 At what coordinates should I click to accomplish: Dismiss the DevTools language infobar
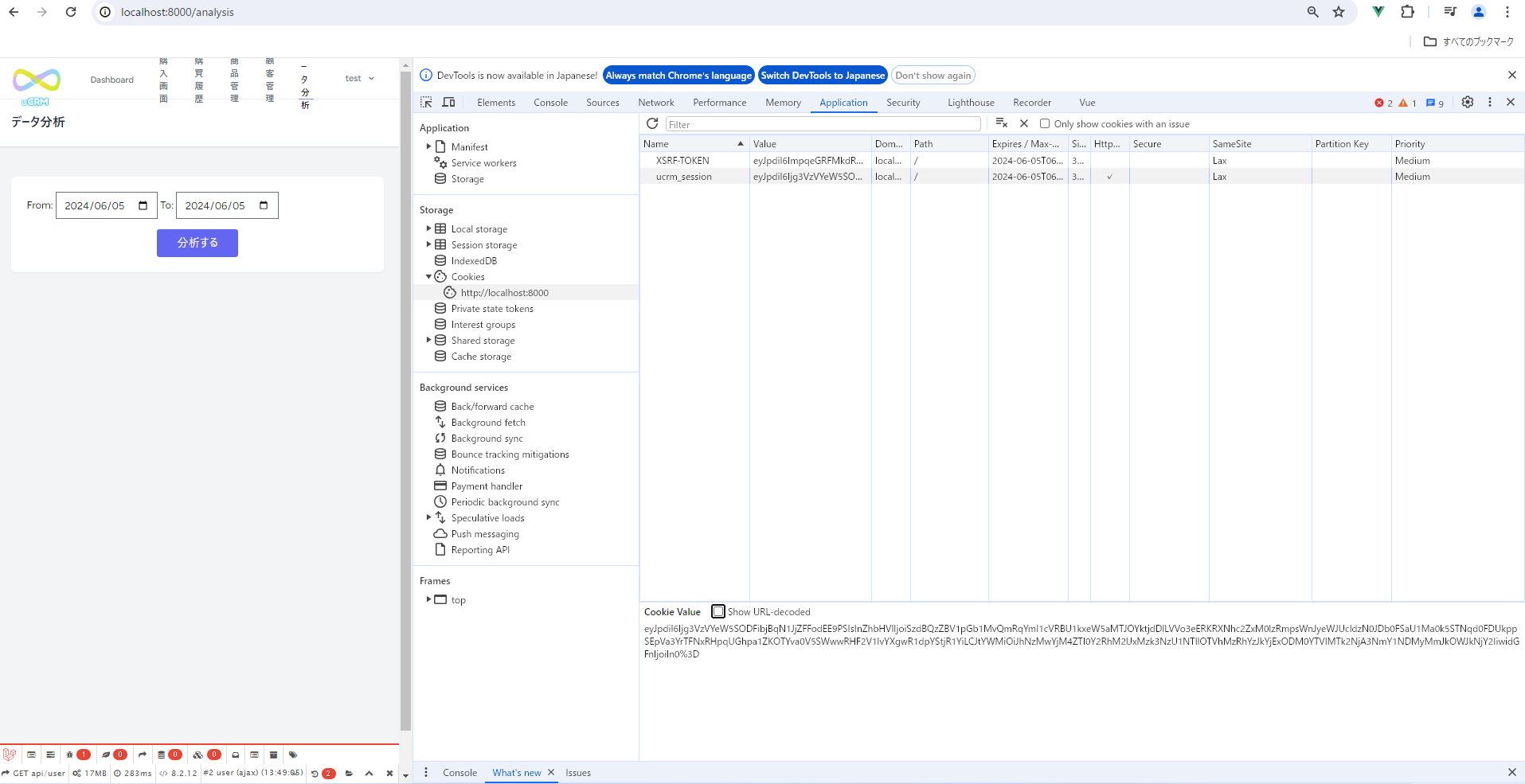coord(1512,75)
